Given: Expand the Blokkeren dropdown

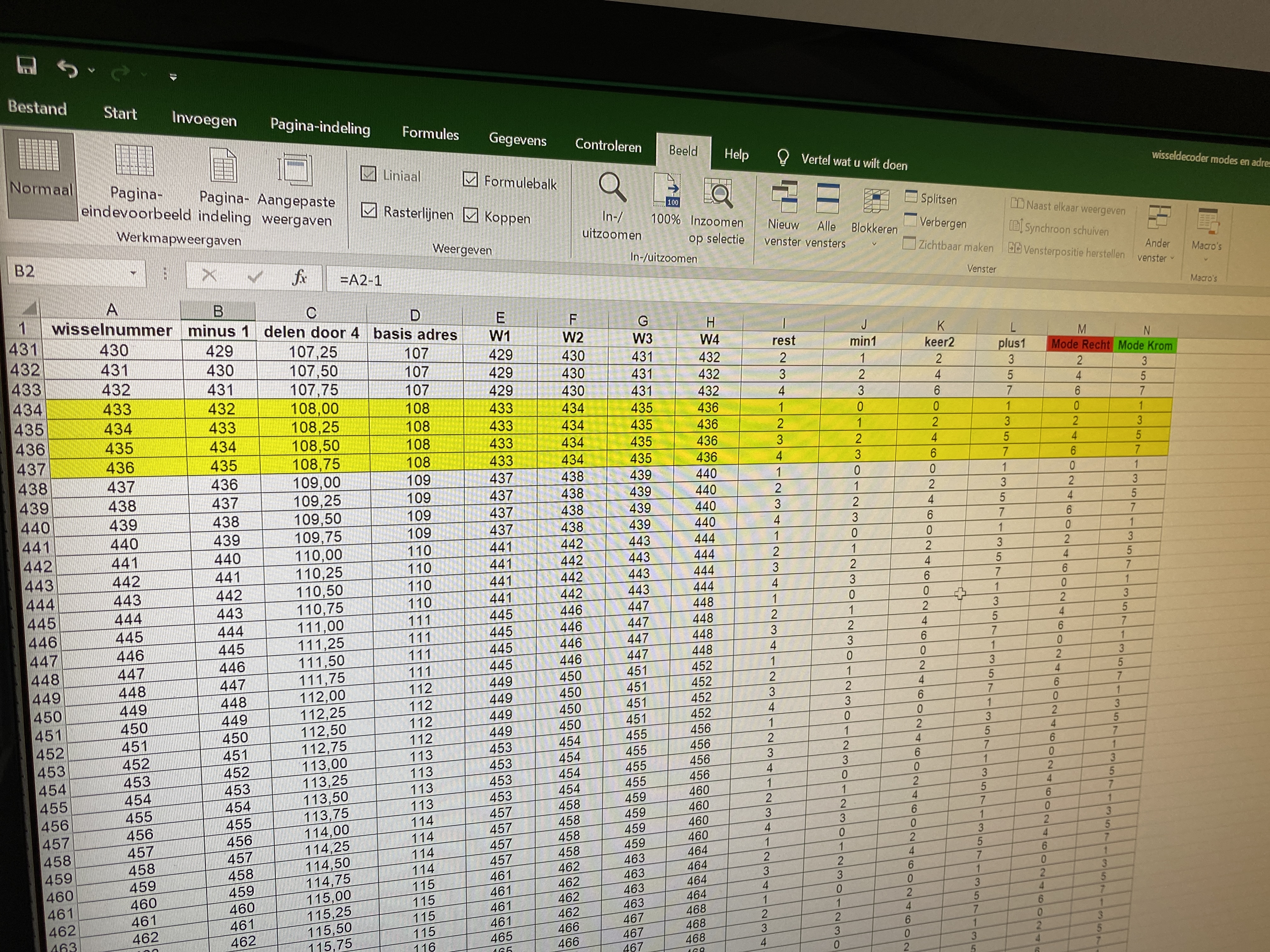Looking at the screenshot, I should point(874,243).
